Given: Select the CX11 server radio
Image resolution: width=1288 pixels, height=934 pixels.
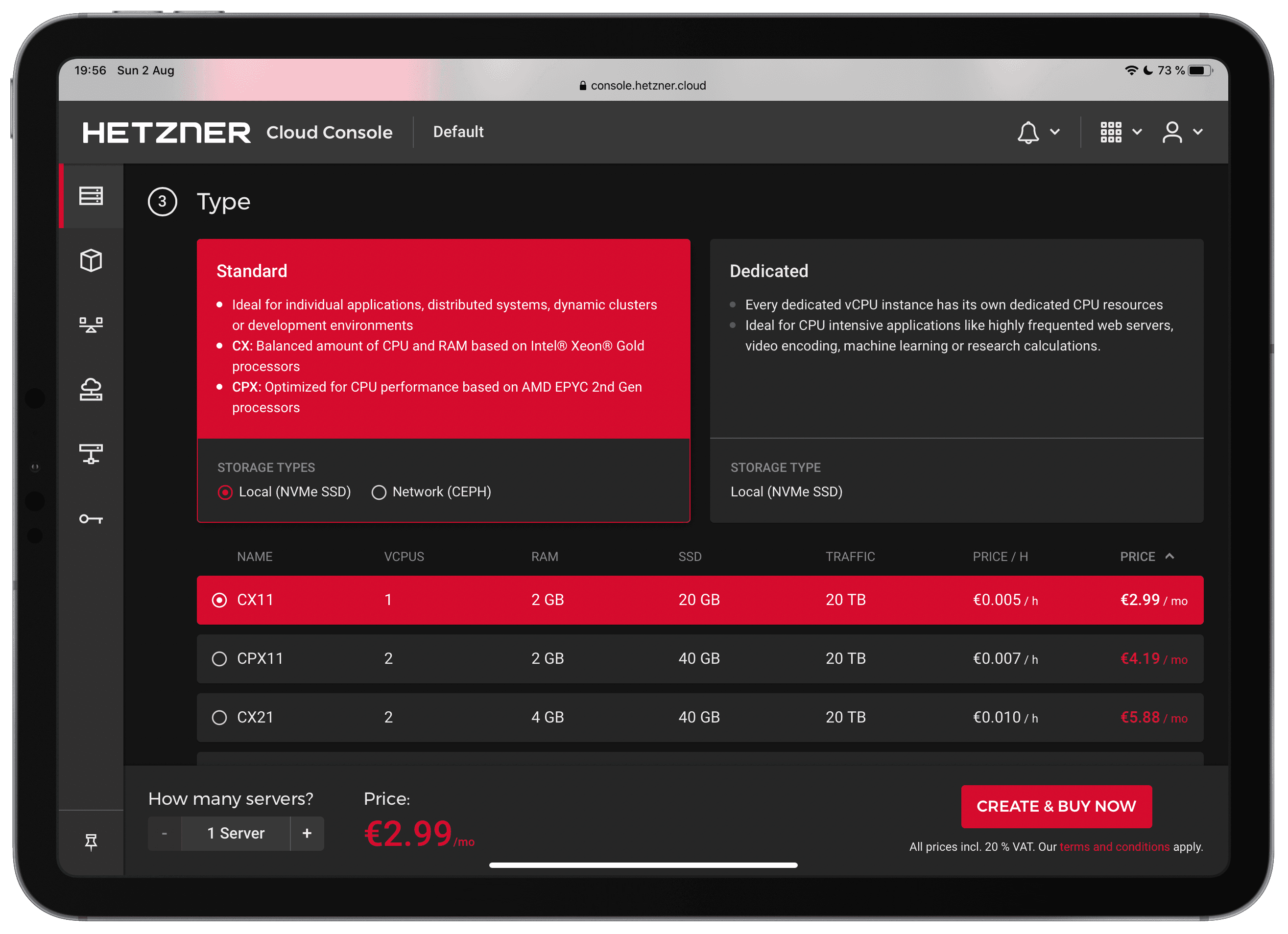Looking at the screenshot, I should [219, 601].
